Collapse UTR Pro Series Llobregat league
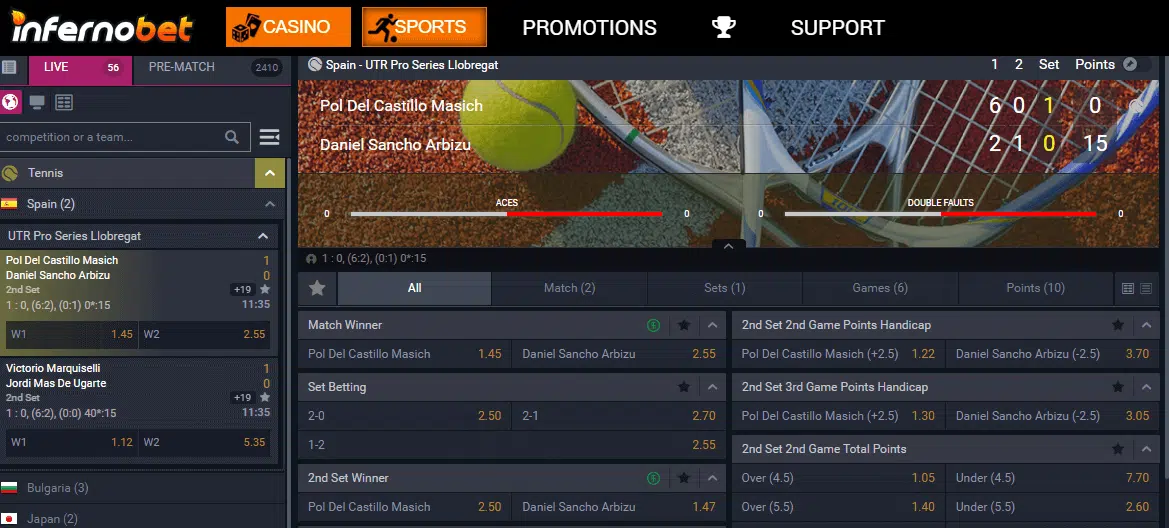1169x528 pixels. click(x=262, y=236)
